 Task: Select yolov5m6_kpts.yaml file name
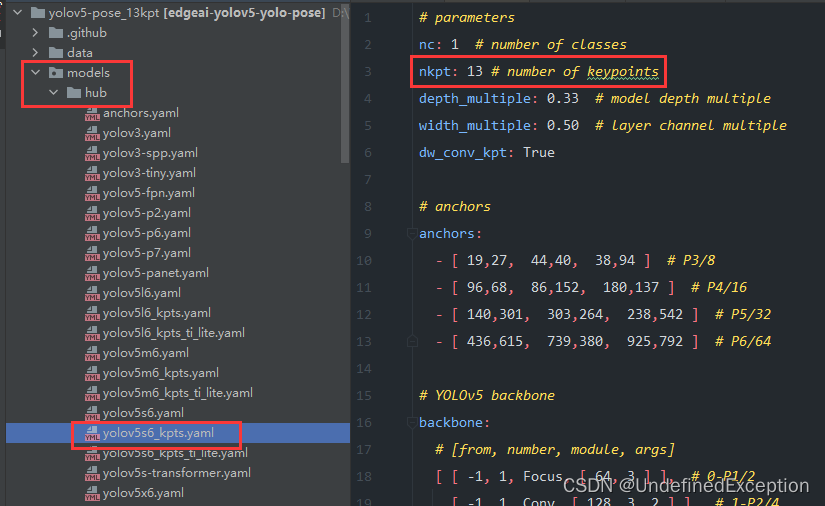[x=160, y=372]
